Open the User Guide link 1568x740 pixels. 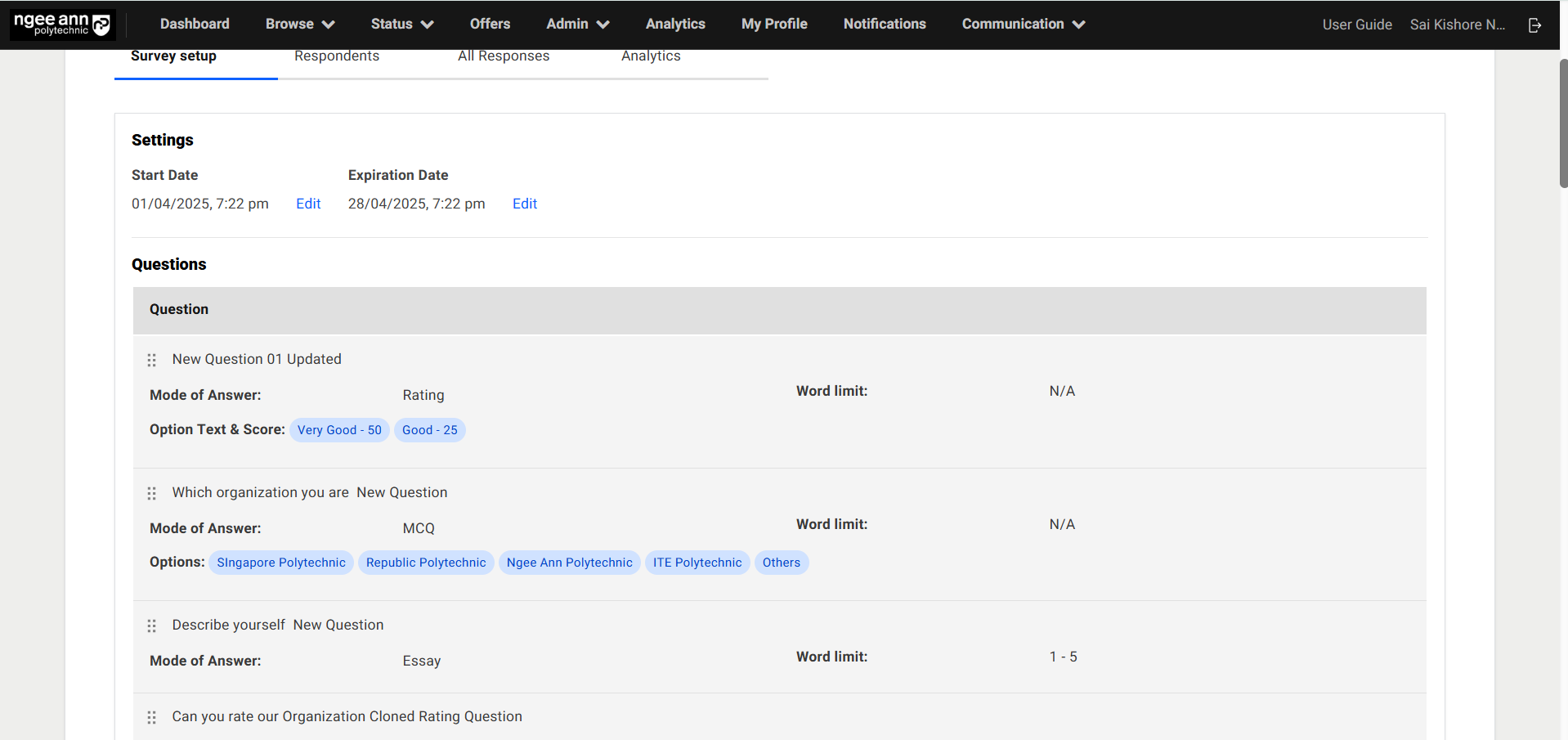(x=1357, y=25)
